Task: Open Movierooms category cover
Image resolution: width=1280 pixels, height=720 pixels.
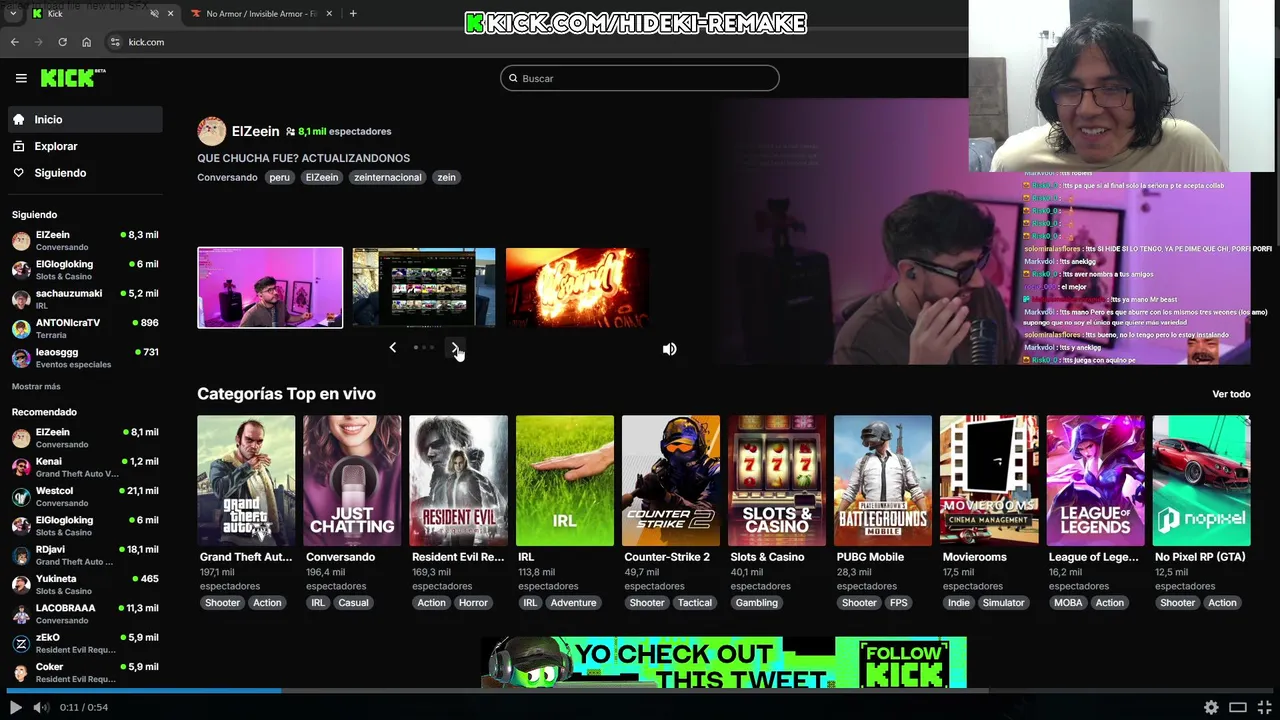Action: pyautogui.click(x=989, y=481)
